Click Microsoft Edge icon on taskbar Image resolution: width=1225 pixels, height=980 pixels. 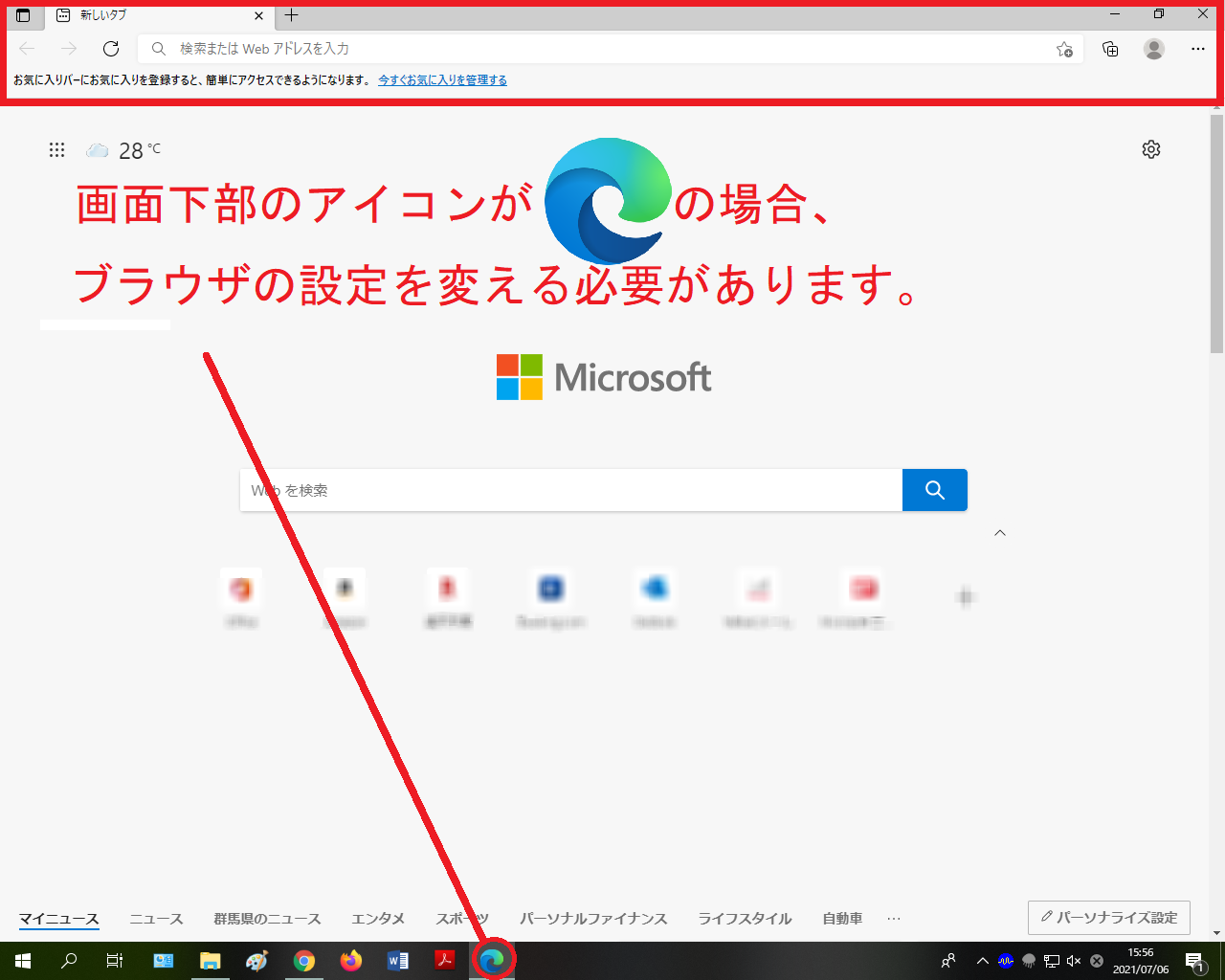click(492, 960)
